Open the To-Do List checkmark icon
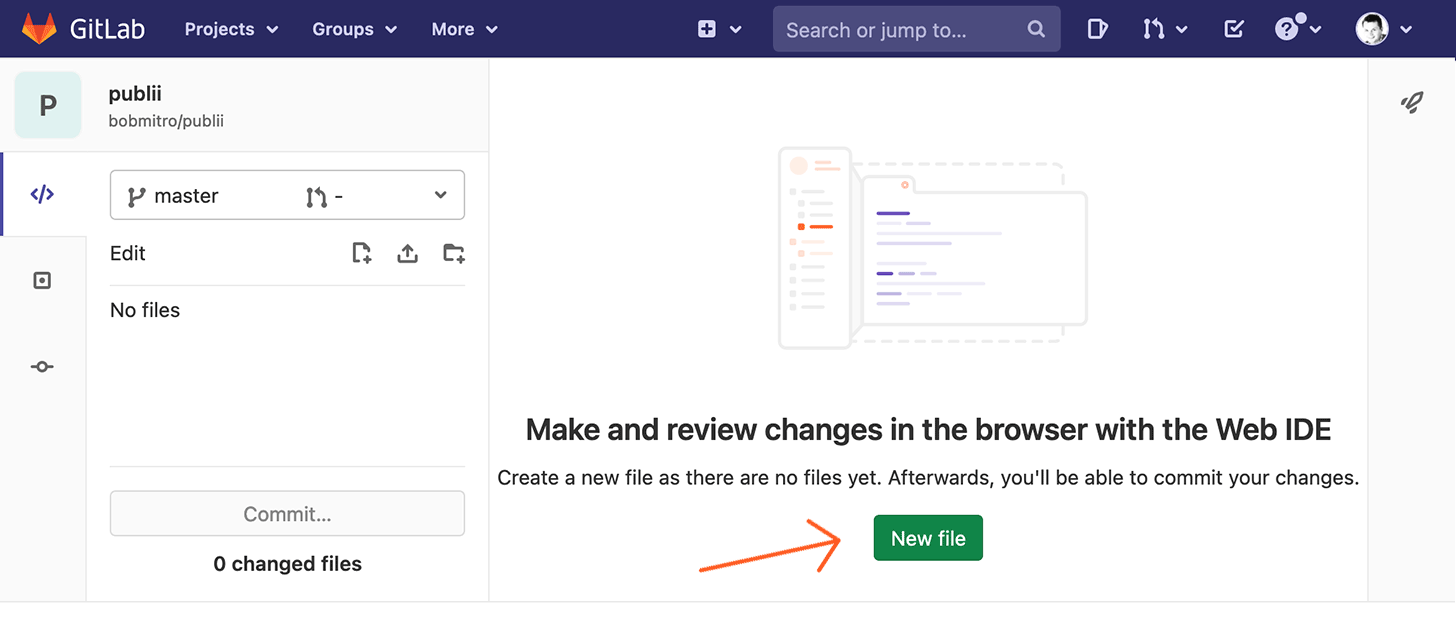The width and height of the screenshot is (1456, 623). pyautogui.click(x=1233, y=29)
